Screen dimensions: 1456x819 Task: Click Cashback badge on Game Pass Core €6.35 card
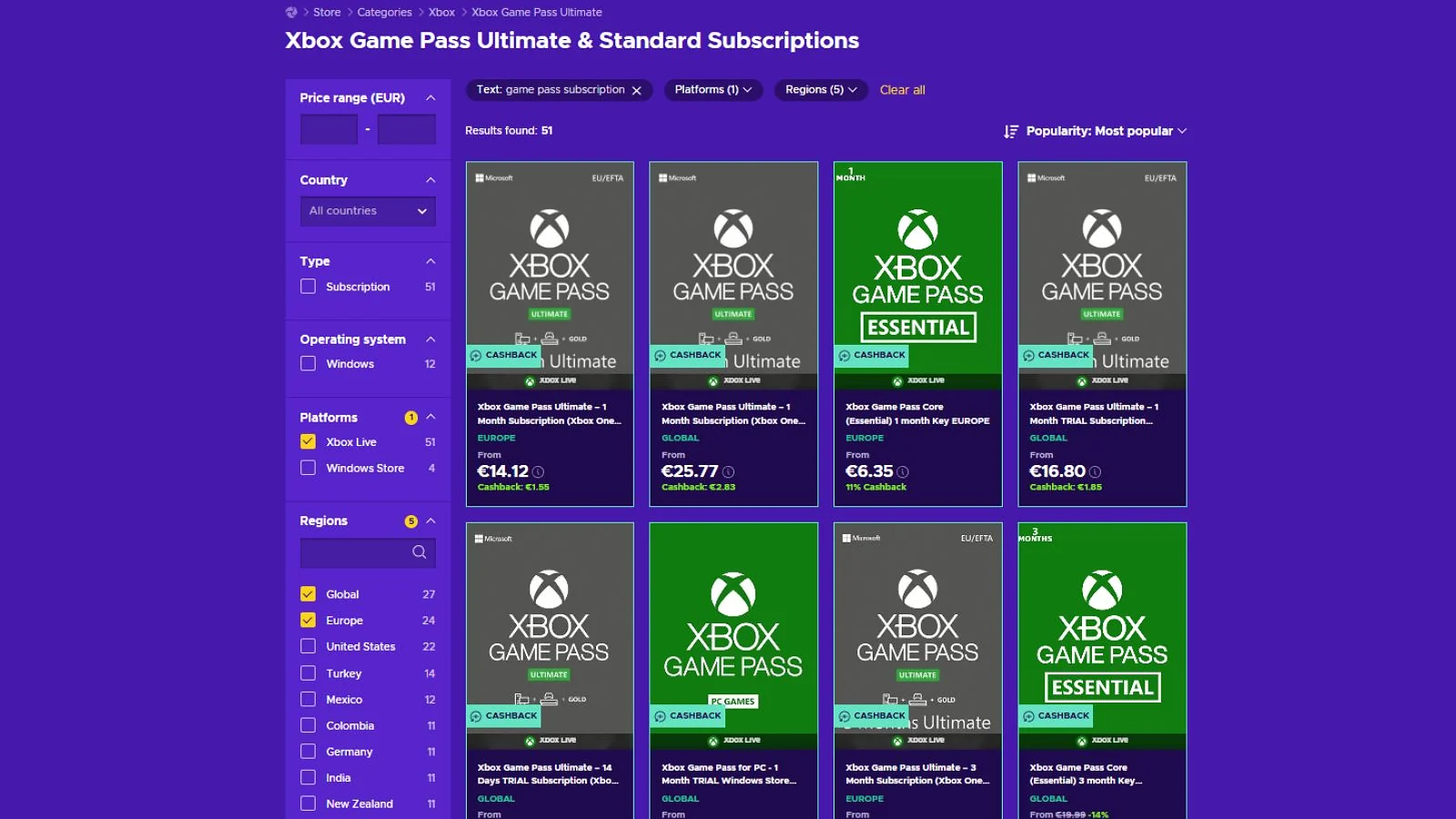872,355
